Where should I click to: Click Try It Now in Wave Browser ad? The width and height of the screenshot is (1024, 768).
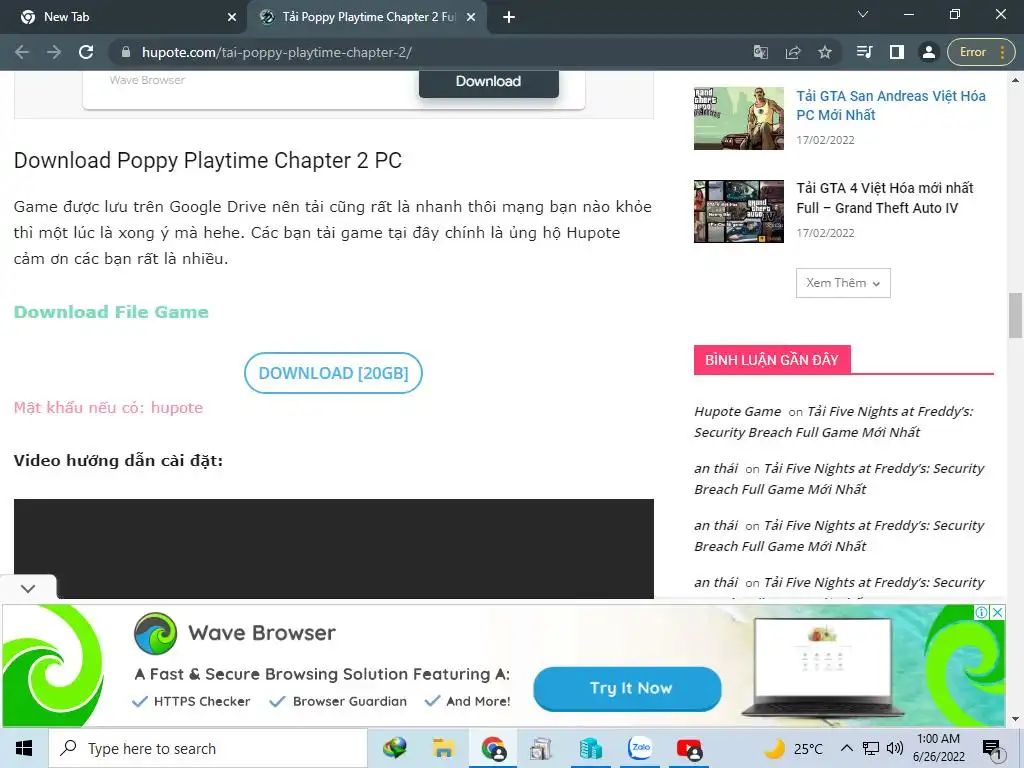point(628,688)
